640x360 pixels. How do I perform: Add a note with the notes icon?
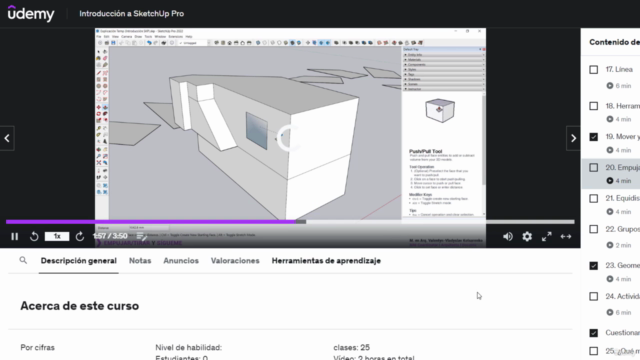(x=141, y=236)
